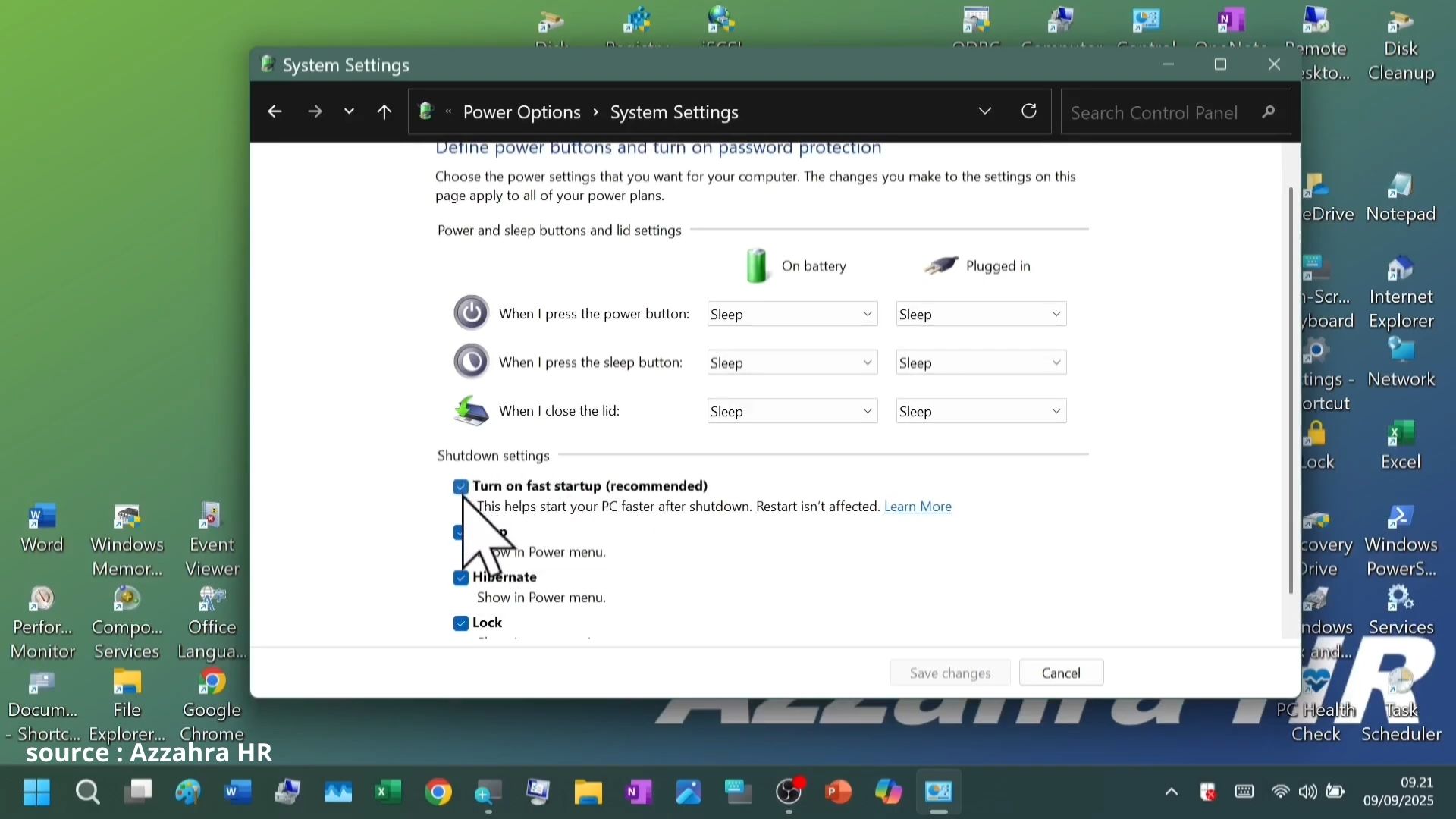
Task: Click the vertical scrollbar of settings window
Action: [x=1291, y=390]
